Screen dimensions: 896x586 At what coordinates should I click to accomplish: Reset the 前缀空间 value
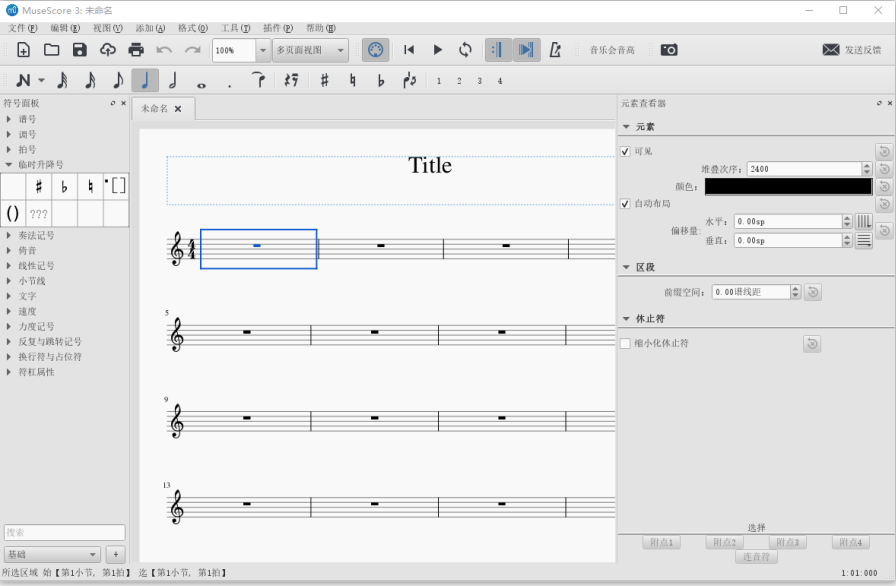click(812, 292)
